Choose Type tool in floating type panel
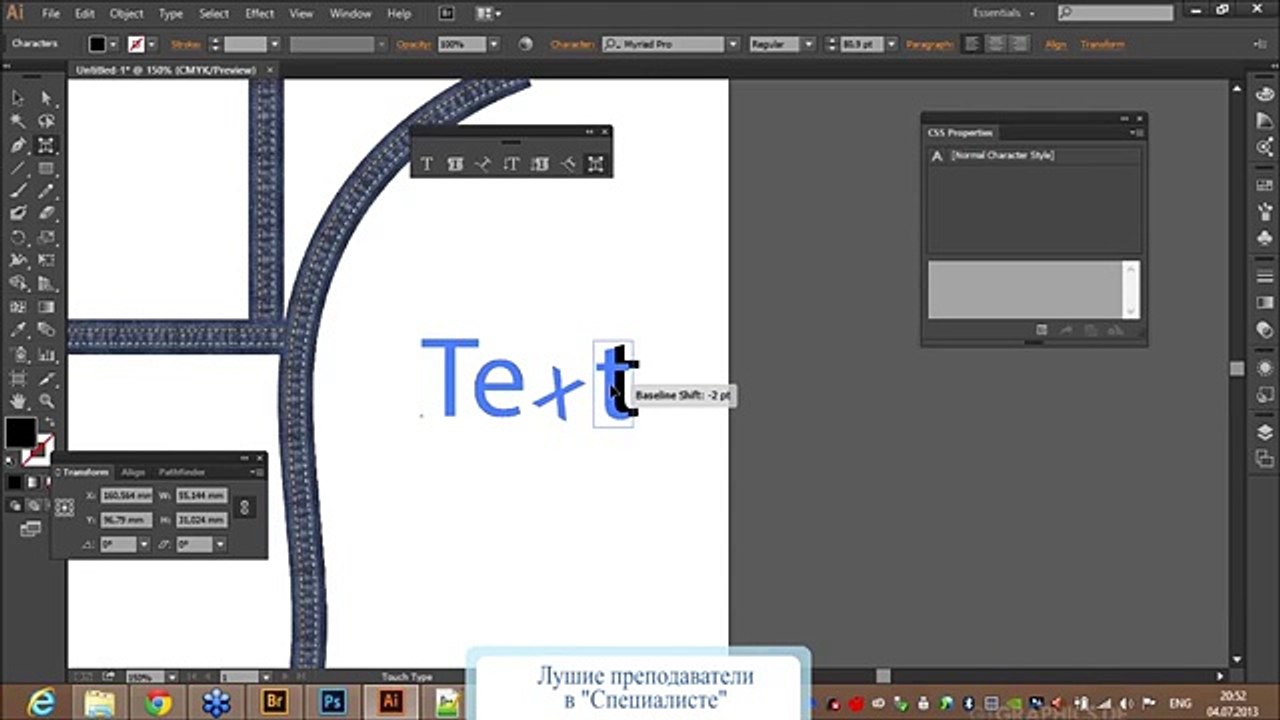Viewport: 1280px width, 720px height. 426,164
